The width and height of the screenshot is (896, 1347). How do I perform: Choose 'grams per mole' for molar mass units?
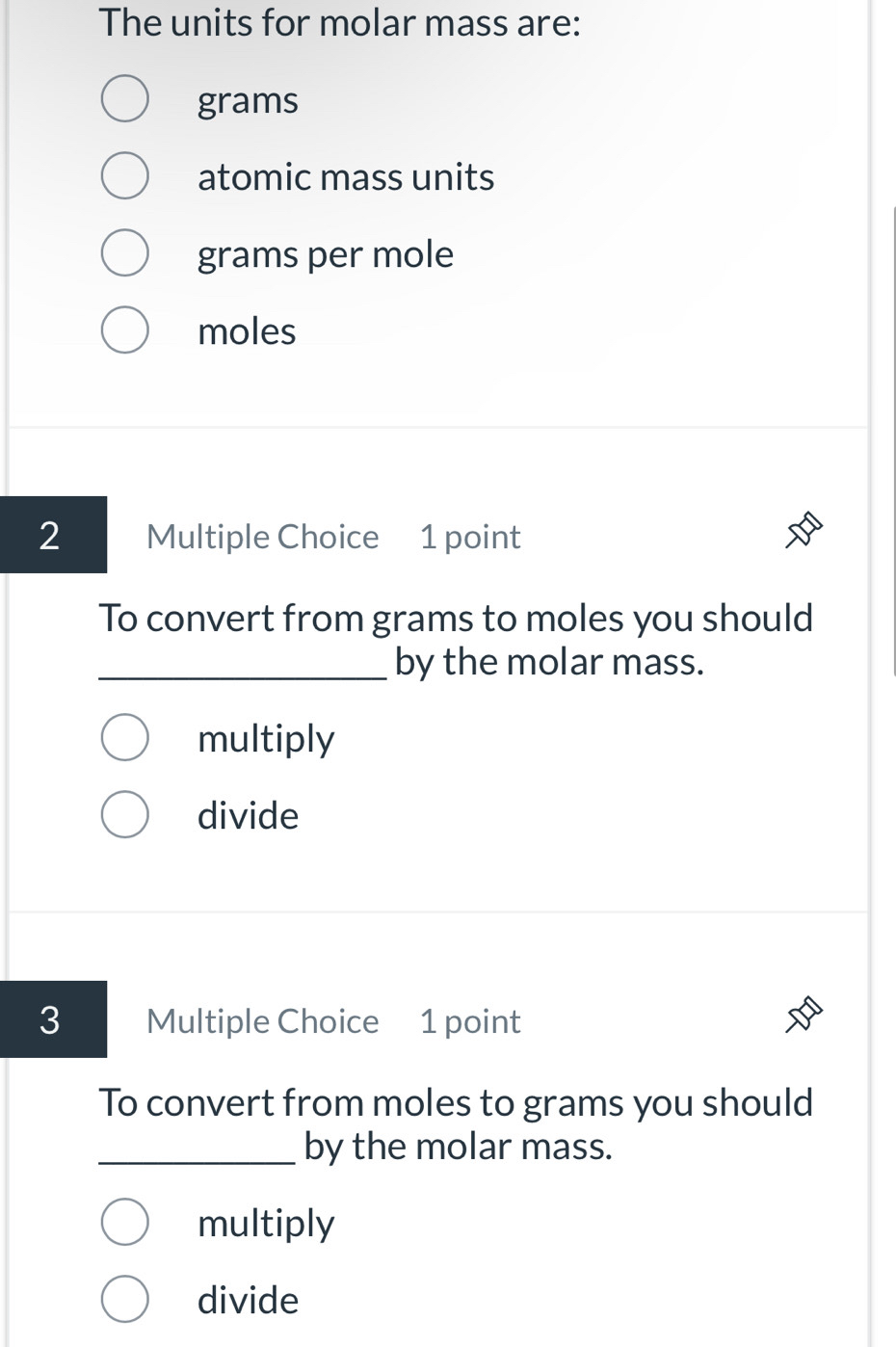tap(124, 251)
